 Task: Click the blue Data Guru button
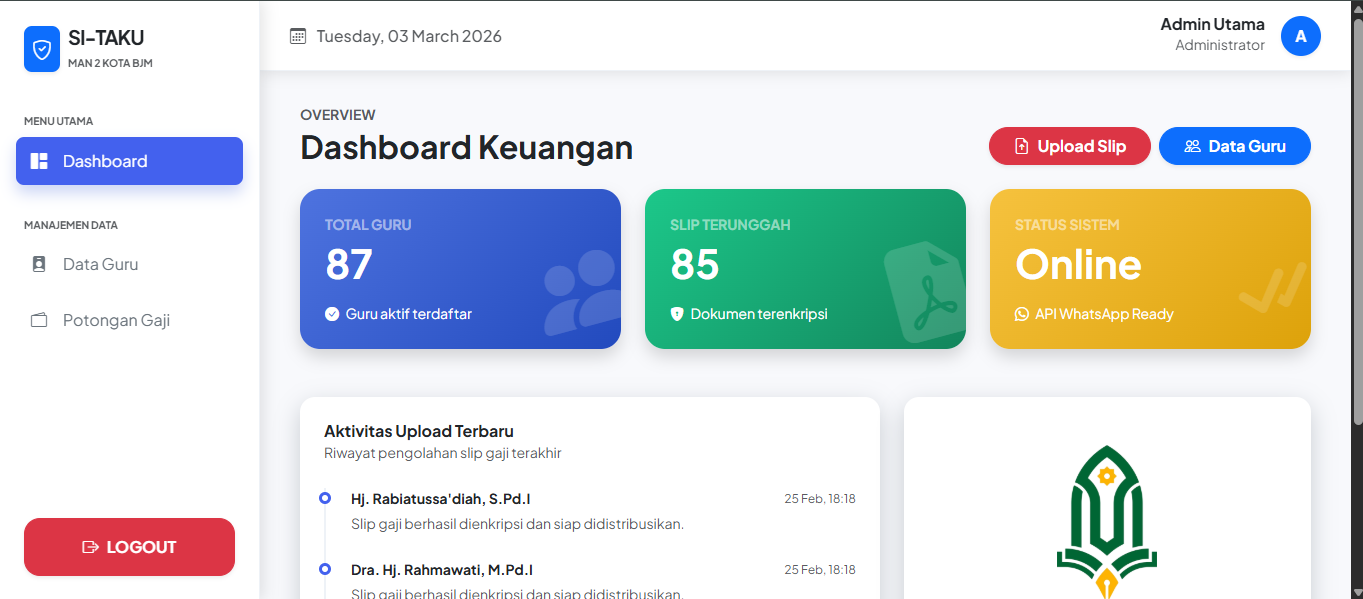click(1234, 146)
